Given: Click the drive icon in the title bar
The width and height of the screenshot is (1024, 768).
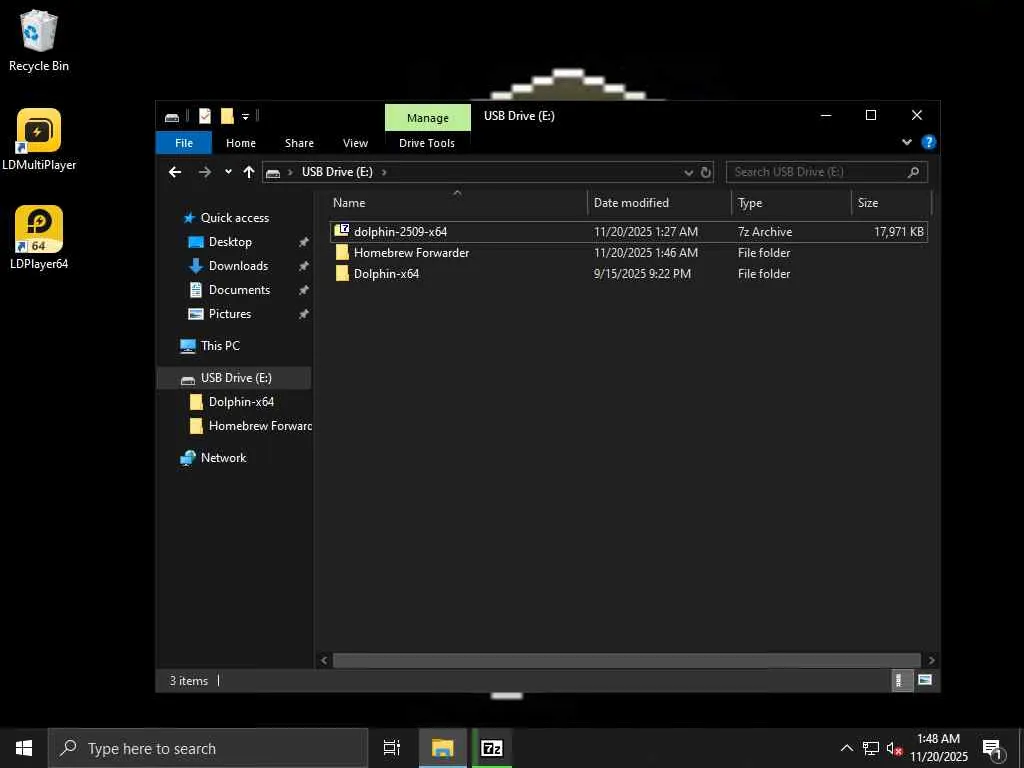Looking at the screenshot, I should (x=172, y=117).
